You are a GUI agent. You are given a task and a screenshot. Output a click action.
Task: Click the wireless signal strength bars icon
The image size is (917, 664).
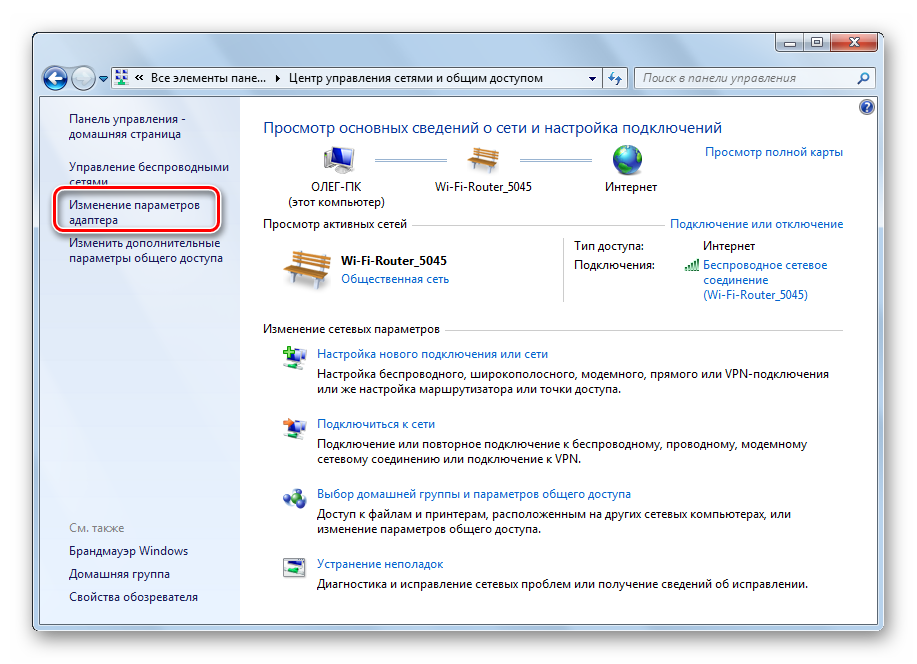(x=692, y=266)
